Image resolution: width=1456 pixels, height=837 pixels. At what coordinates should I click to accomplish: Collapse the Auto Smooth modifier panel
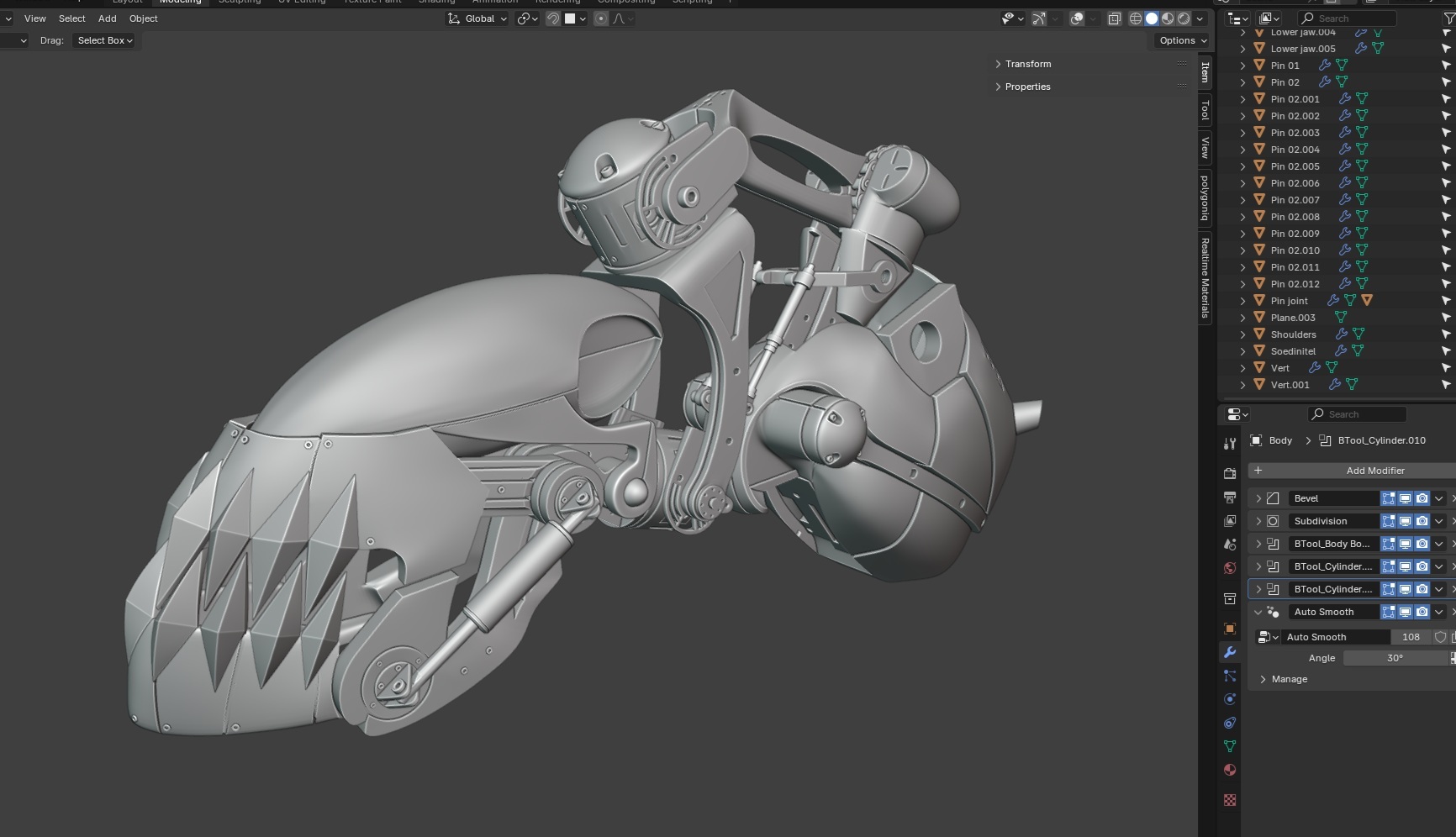click(1258, 612)
